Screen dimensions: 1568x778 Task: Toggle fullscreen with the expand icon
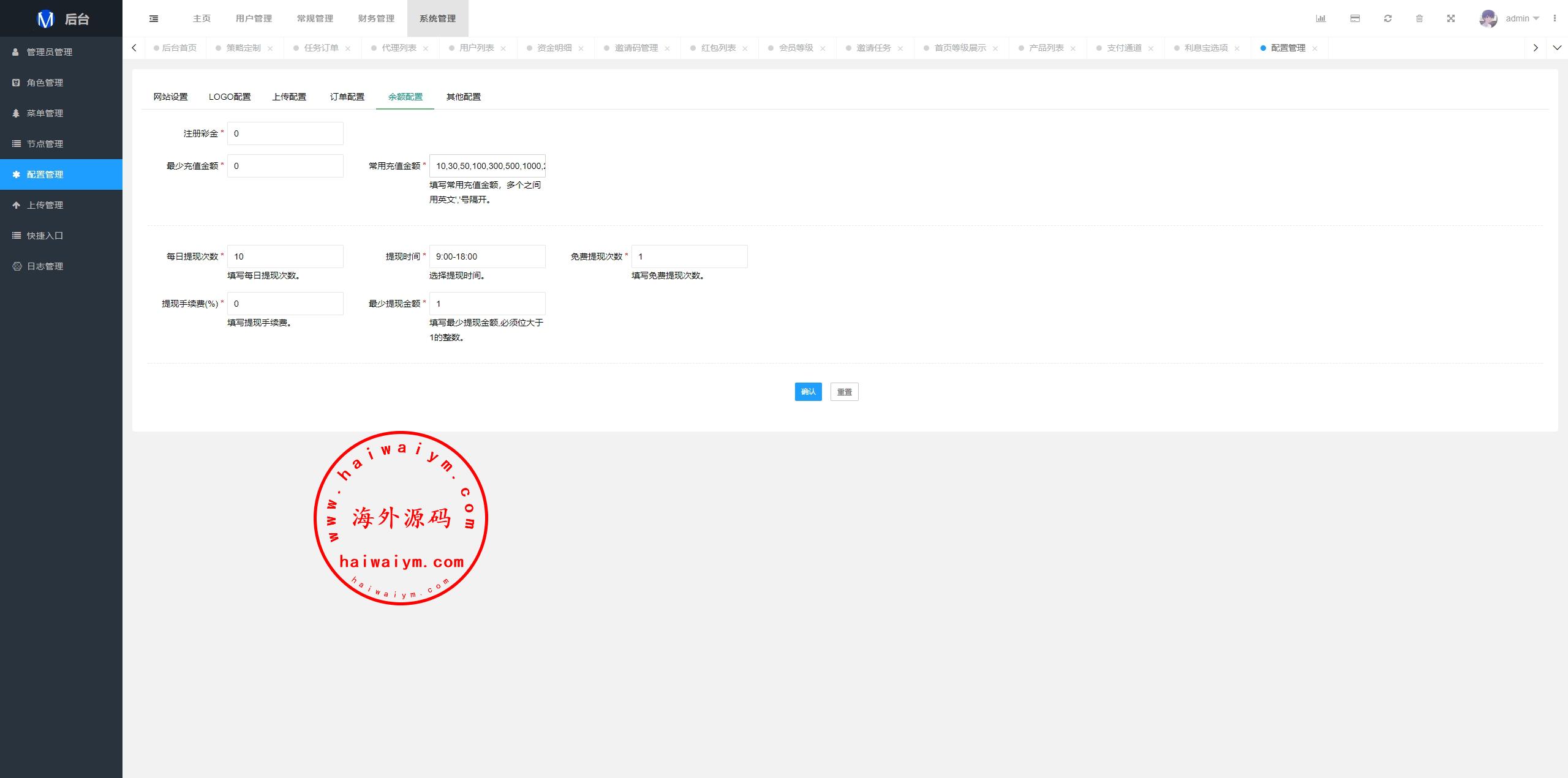coord(1451,18)
